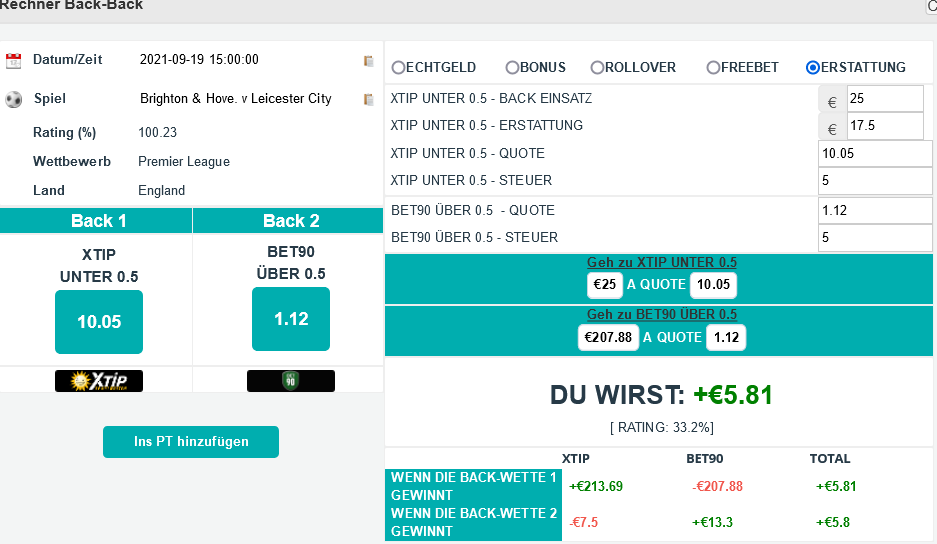937x544 pixels.
Task: Select the ERSTATTUNG radio option
Action: (x=812, y=68)
